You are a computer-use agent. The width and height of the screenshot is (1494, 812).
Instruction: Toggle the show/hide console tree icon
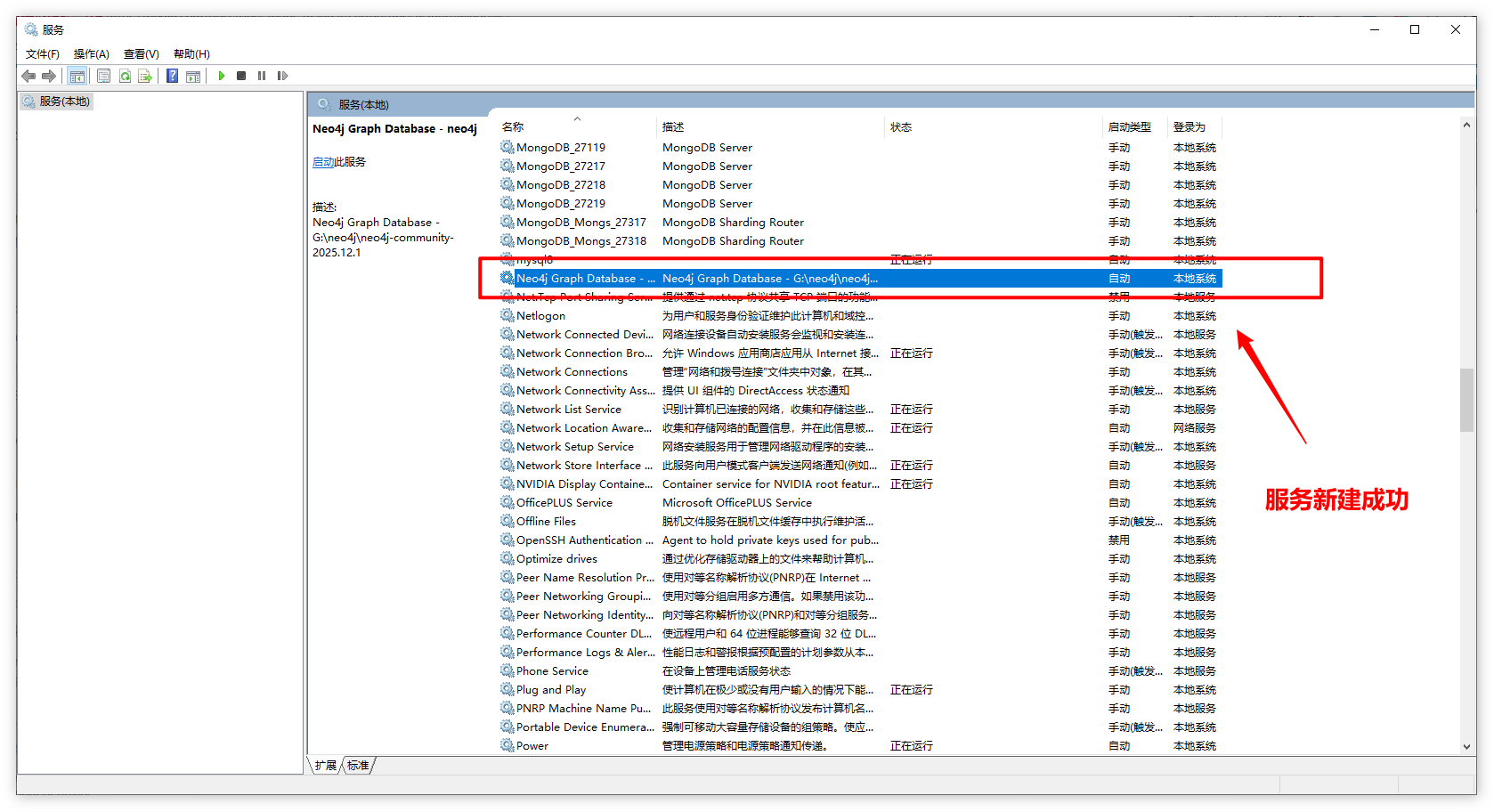(77, 77)
